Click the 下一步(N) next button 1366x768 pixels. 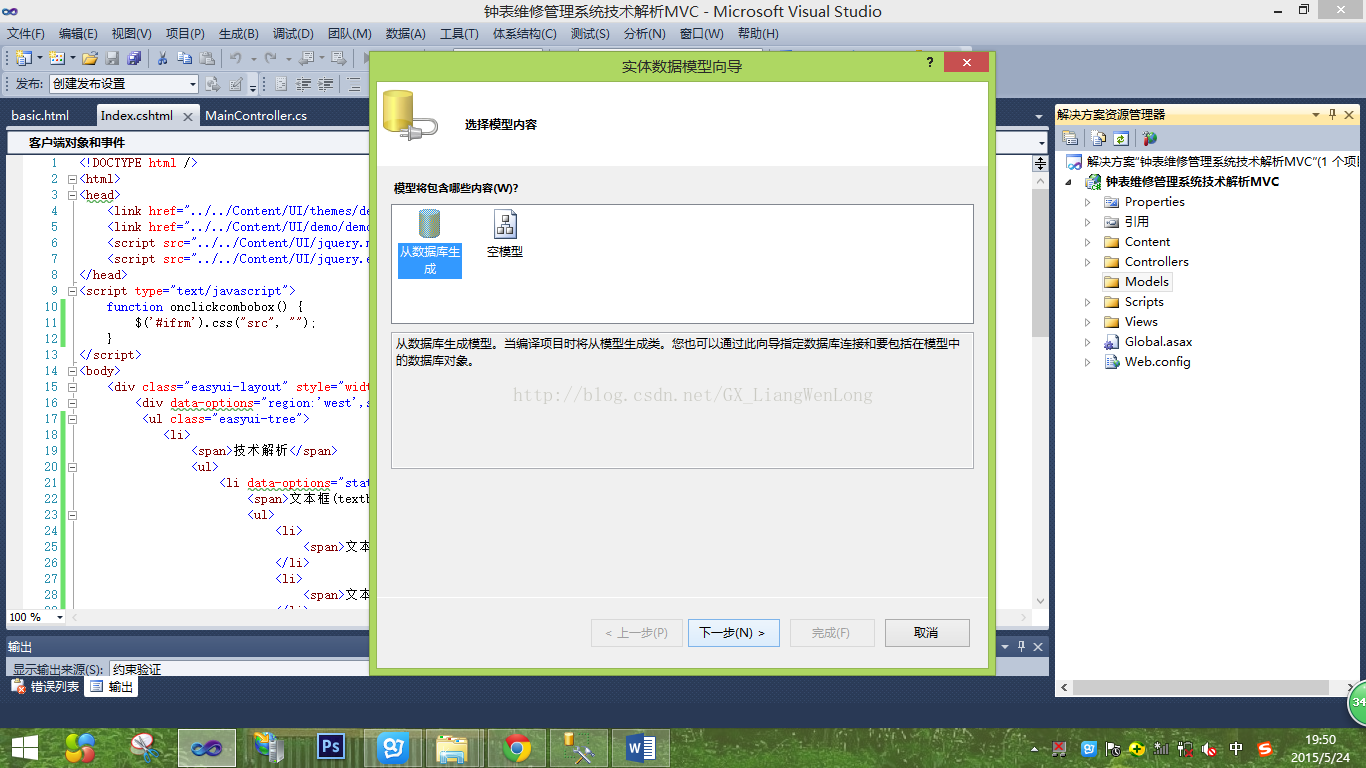click(734, 632)
